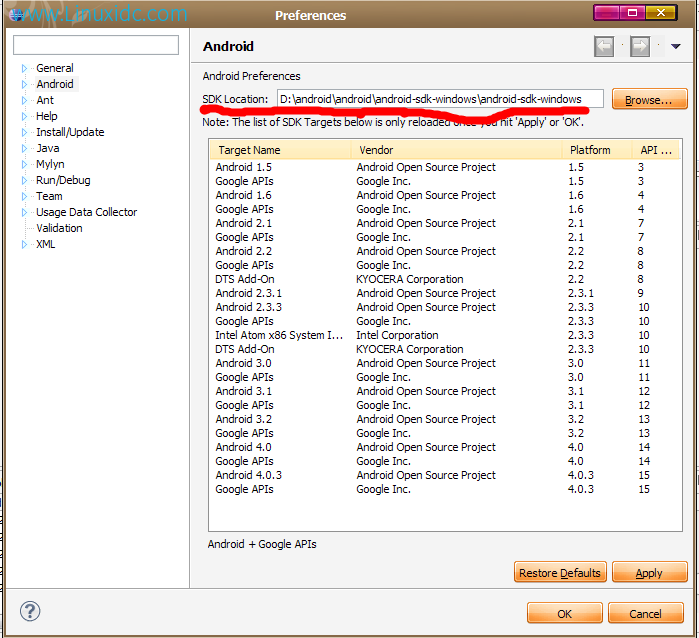This screenshot has width=699, height=638.
Task: Select the Android 2.3.3 target row
Action: click(x=445, y=307)
